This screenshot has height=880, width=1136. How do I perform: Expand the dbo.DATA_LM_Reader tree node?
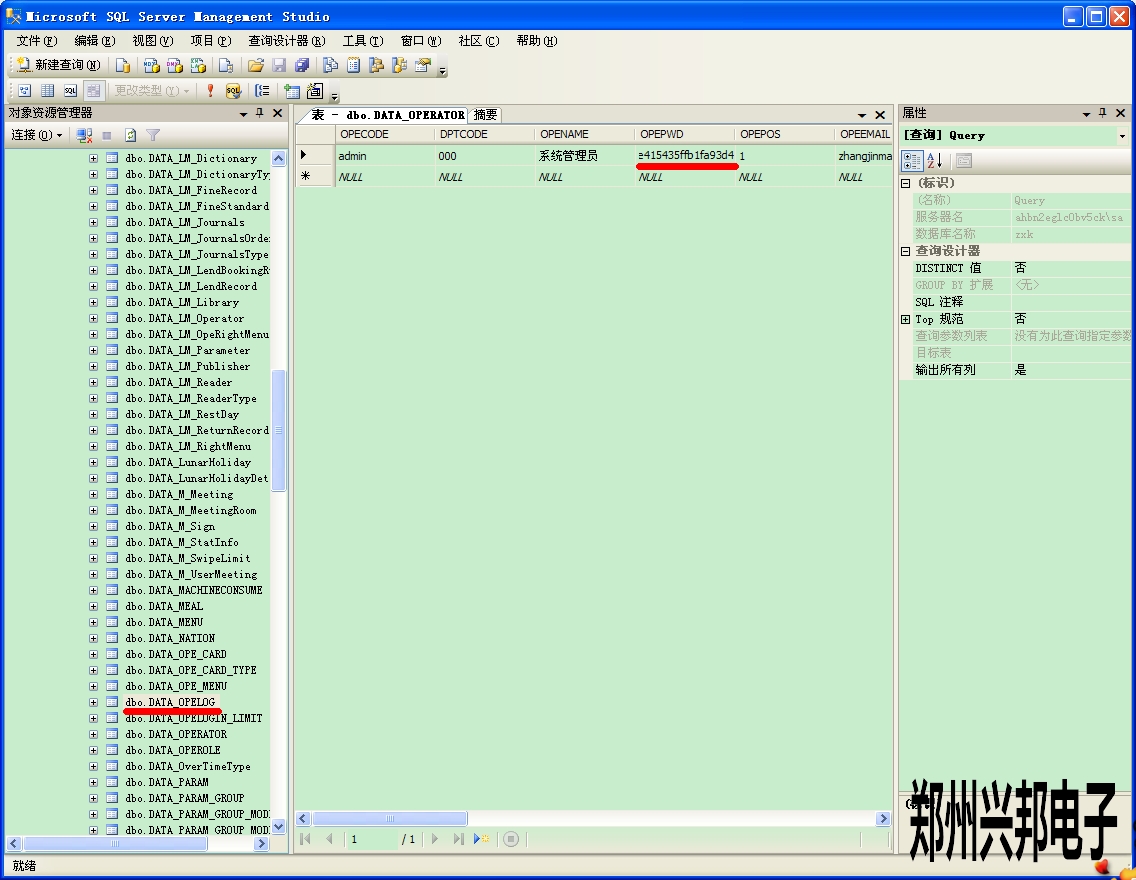(x=93, y=382)
